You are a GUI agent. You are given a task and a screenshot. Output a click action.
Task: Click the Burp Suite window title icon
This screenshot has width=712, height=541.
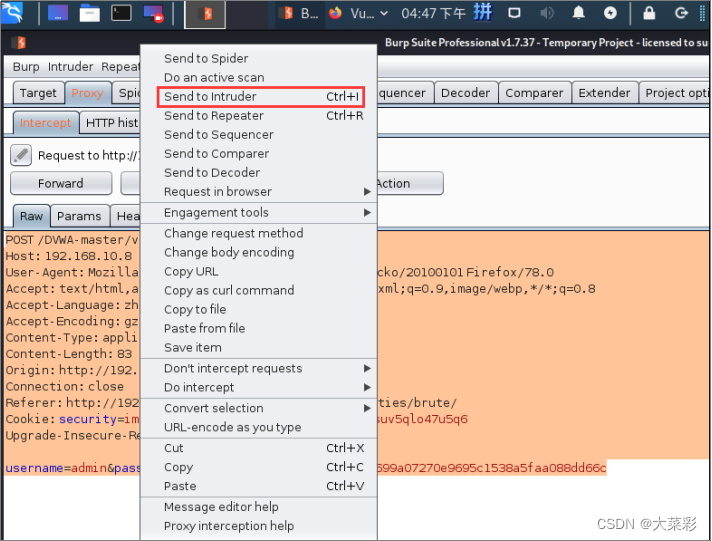[19, 43]
